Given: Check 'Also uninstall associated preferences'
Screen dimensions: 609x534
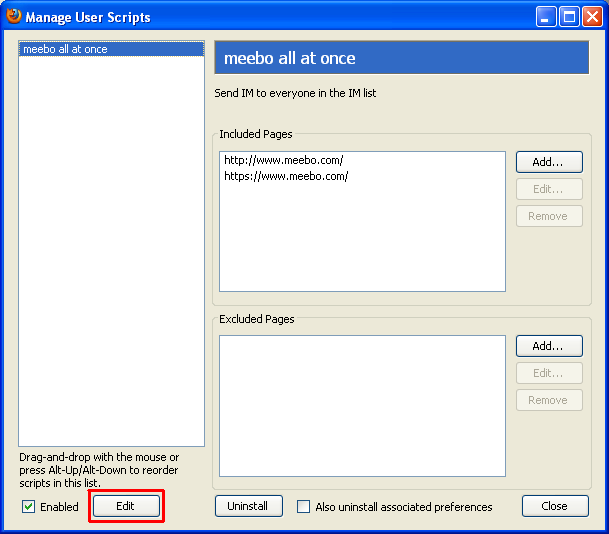Looking at the screenshot, I should pyautogui.click(x=303, y=507).
